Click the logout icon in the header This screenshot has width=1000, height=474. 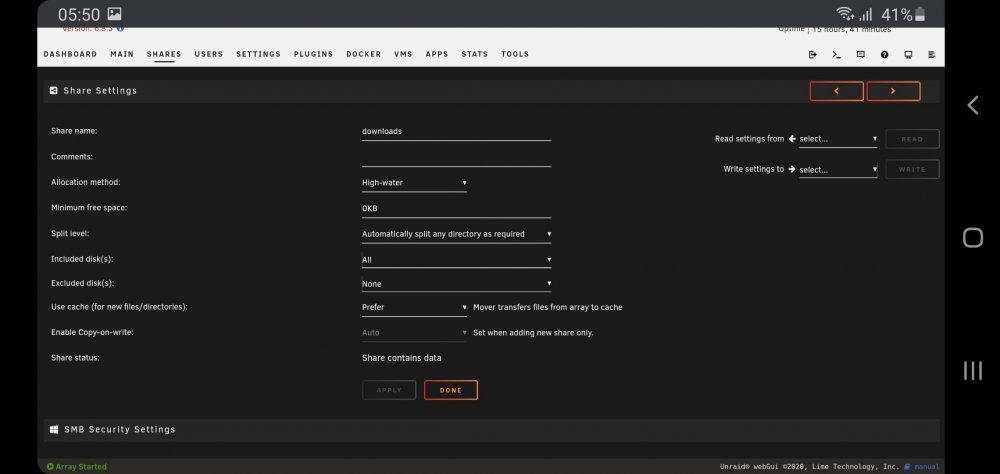tap(812, 54)
